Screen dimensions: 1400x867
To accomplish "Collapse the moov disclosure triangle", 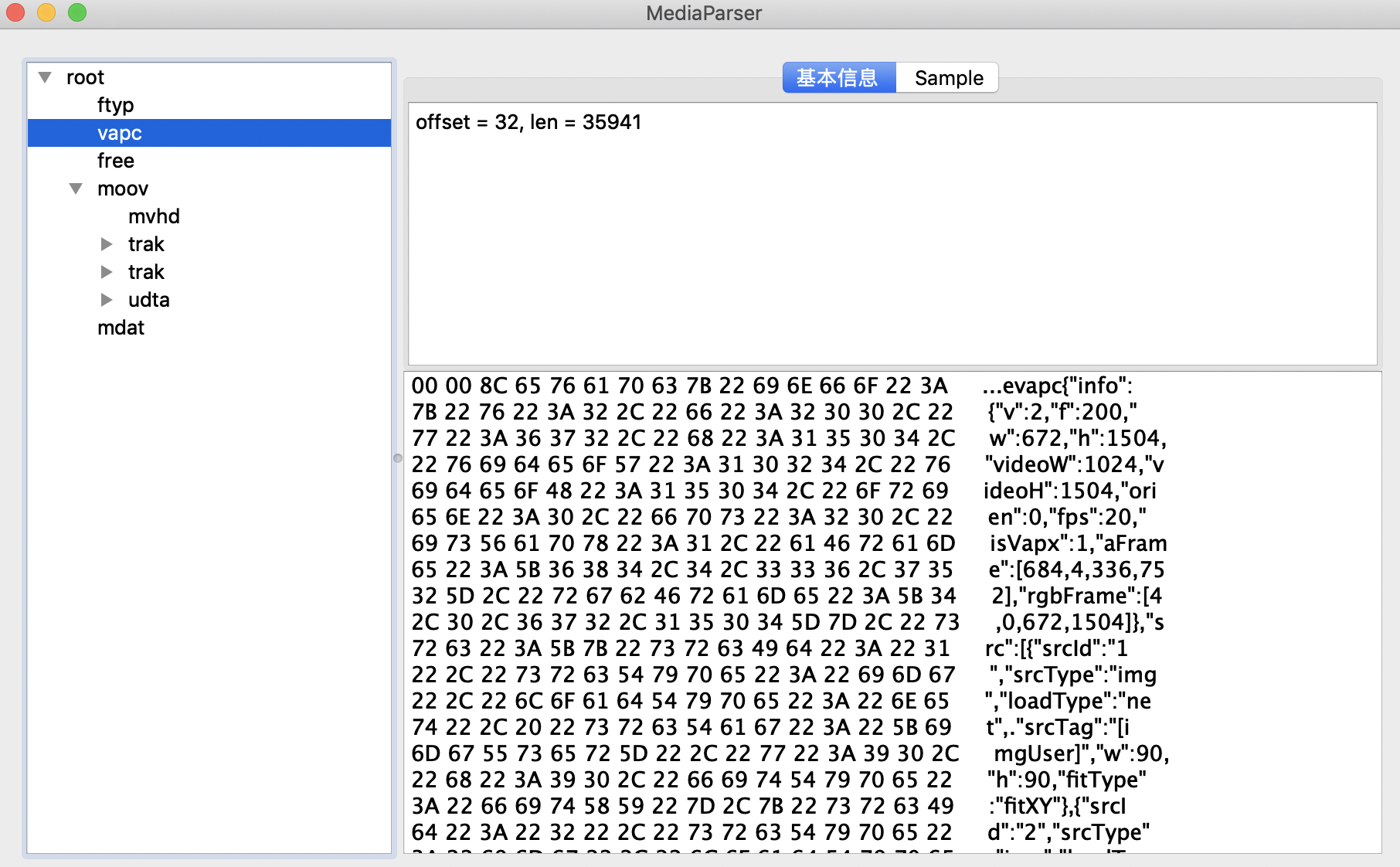I will click(x=76, y=189).
